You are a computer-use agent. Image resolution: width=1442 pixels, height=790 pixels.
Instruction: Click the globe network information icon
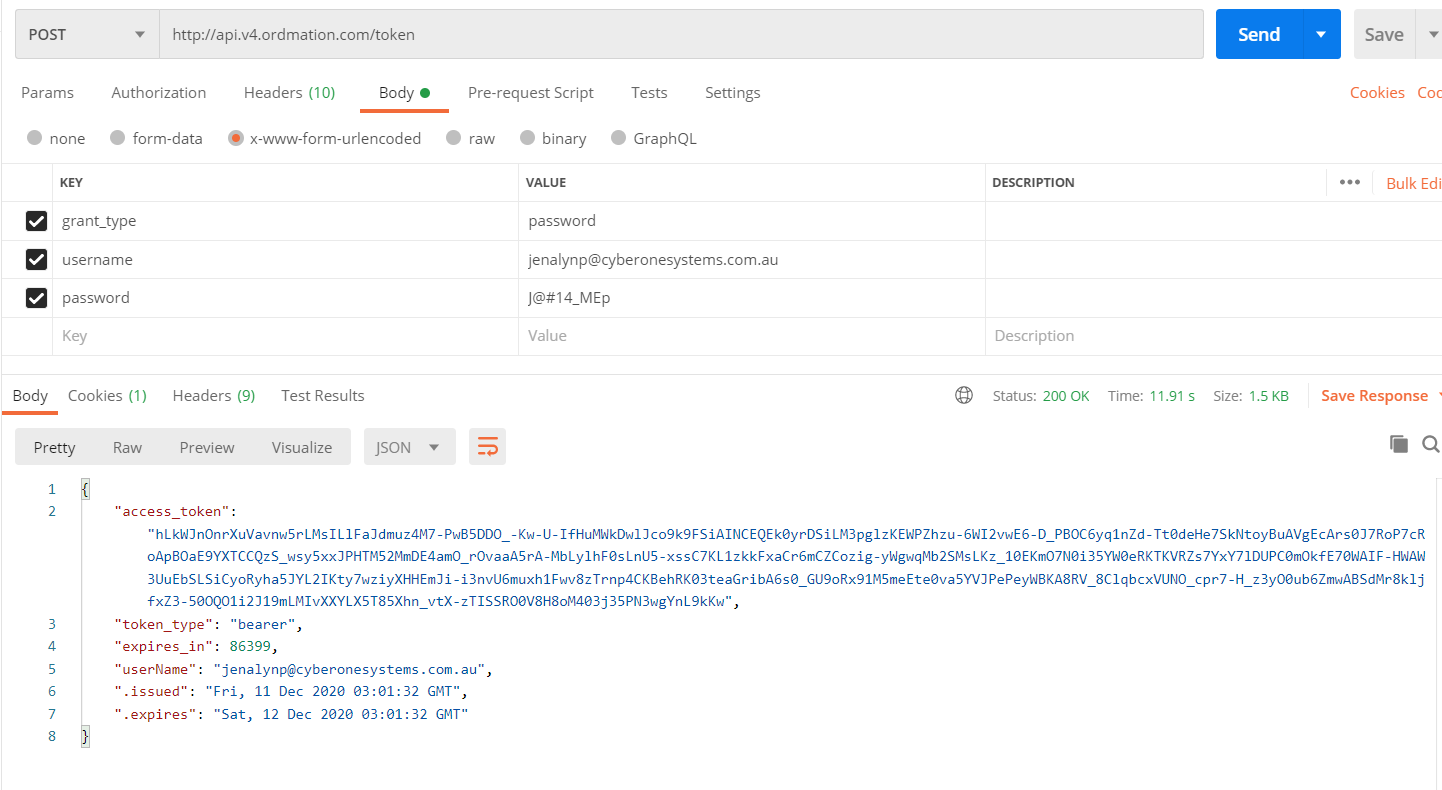coord(964,396)
